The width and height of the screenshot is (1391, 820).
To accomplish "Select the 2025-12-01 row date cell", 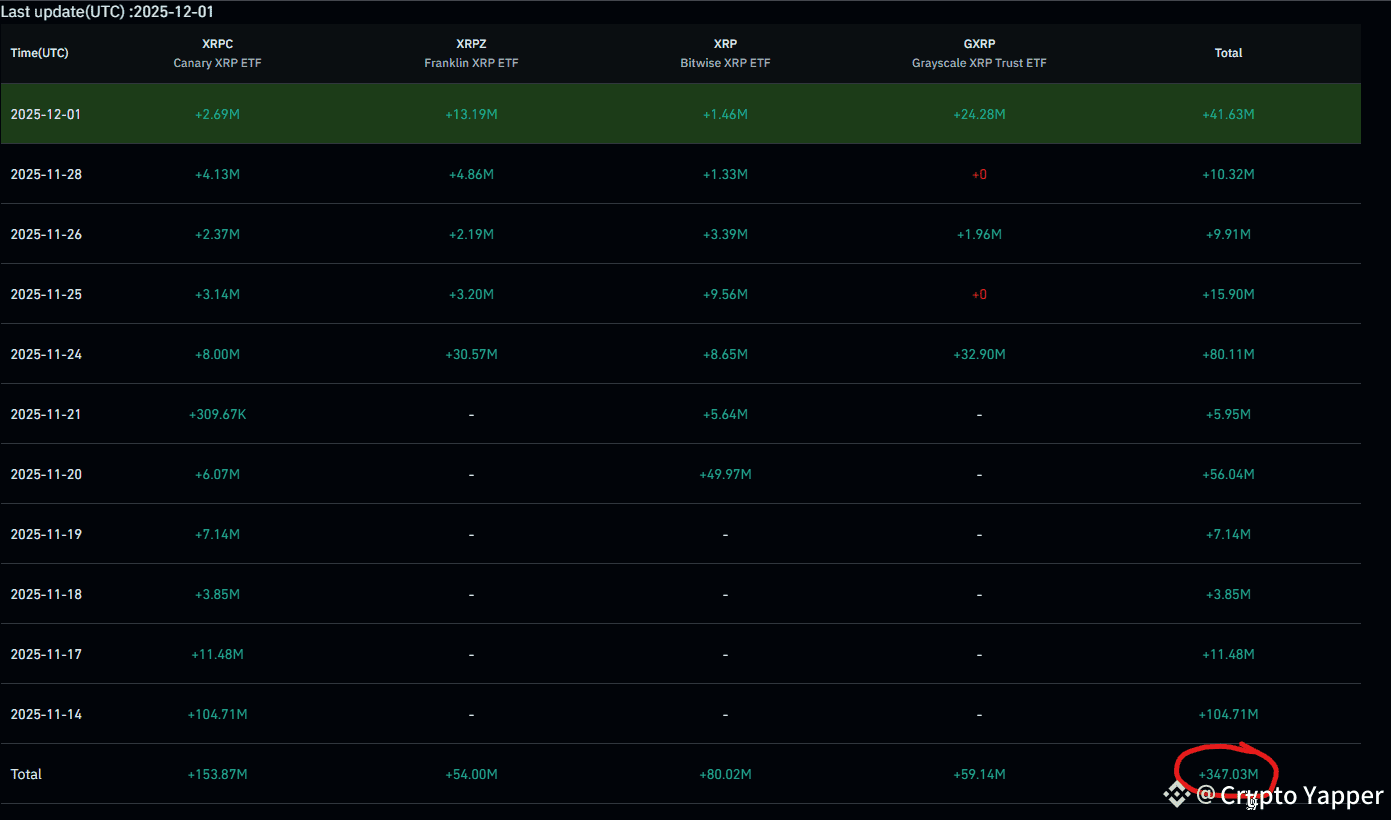I will tap(46, 114).
